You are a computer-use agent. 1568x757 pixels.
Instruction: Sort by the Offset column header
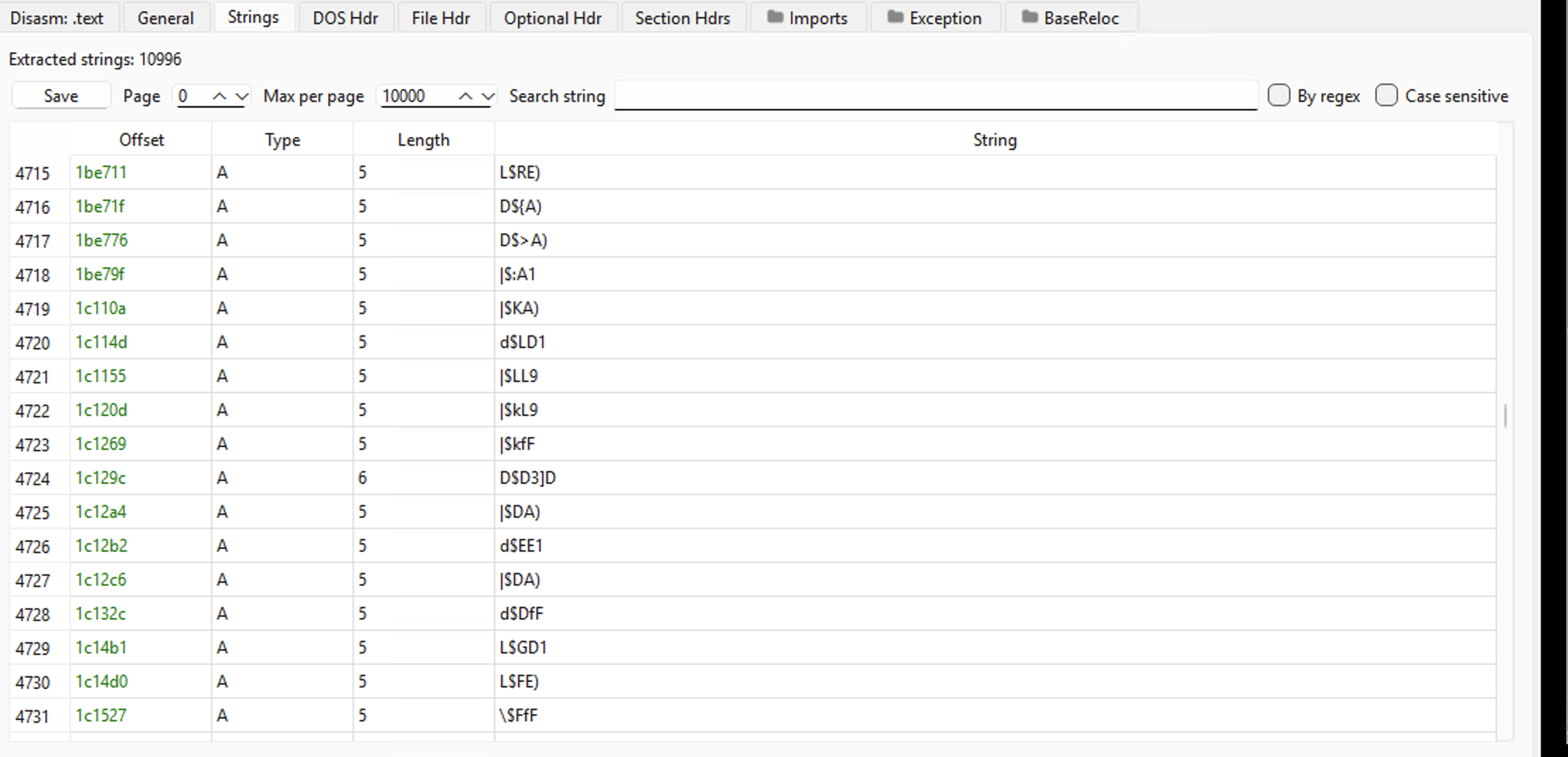point(142,140)
